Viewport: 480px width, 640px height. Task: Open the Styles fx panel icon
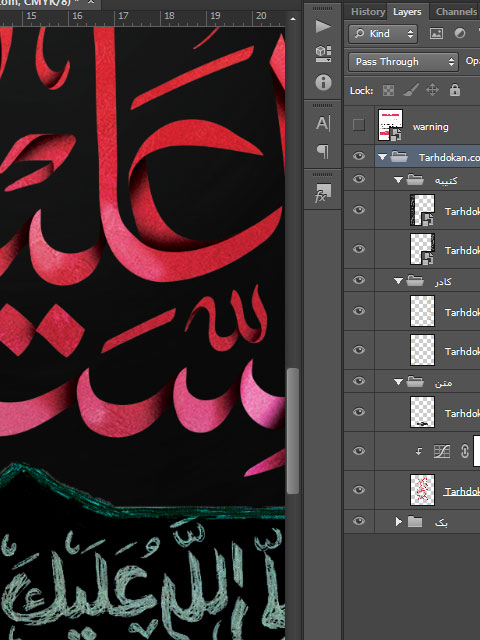pyautogui.click(x=322, y=193)
